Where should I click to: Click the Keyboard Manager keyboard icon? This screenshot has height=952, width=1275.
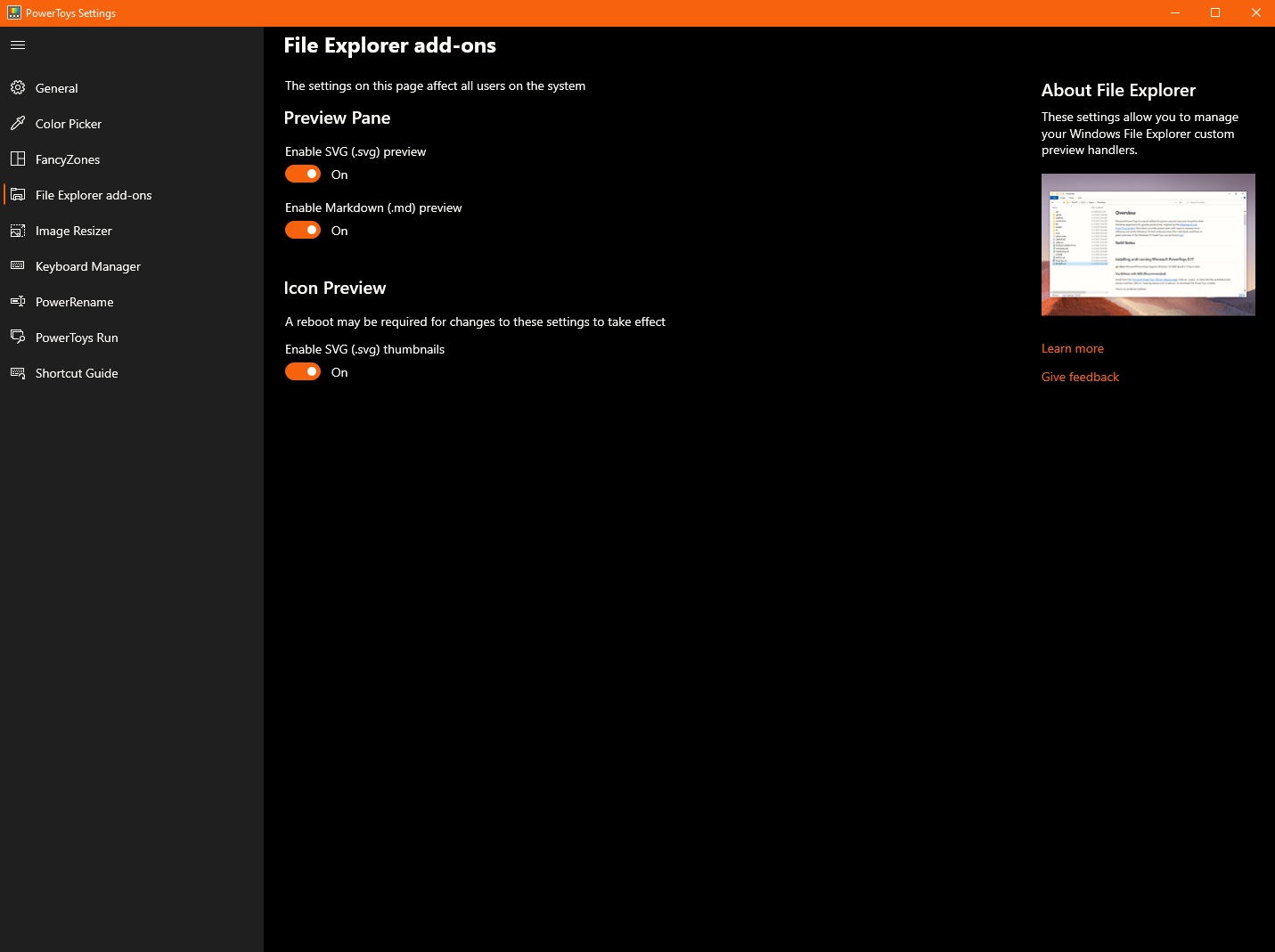point(18,265)
